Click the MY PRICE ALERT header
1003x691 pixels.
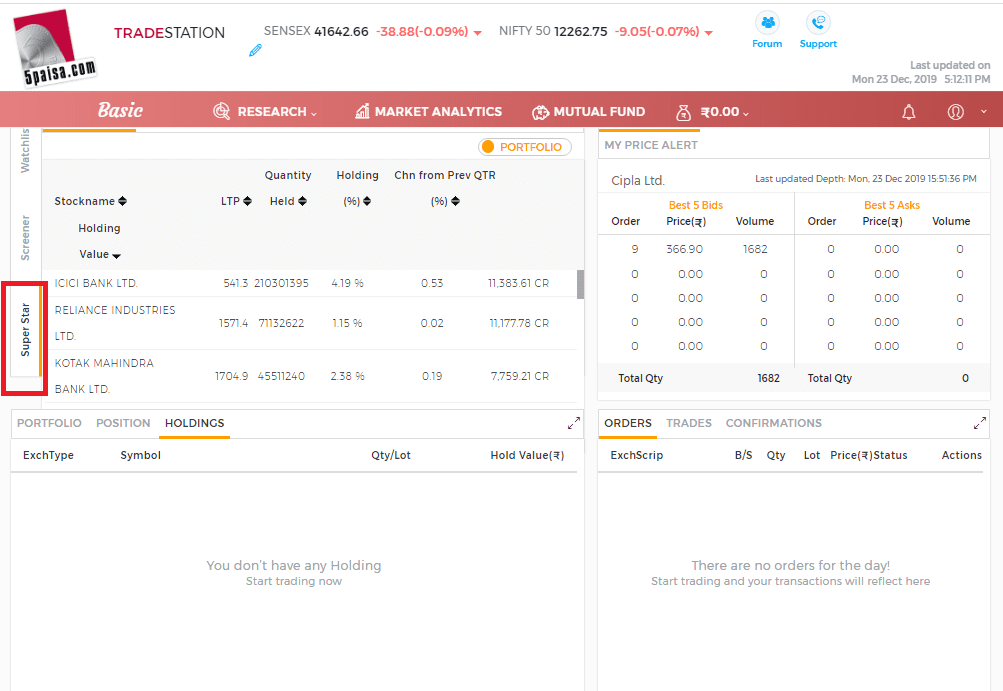point(651,145)
